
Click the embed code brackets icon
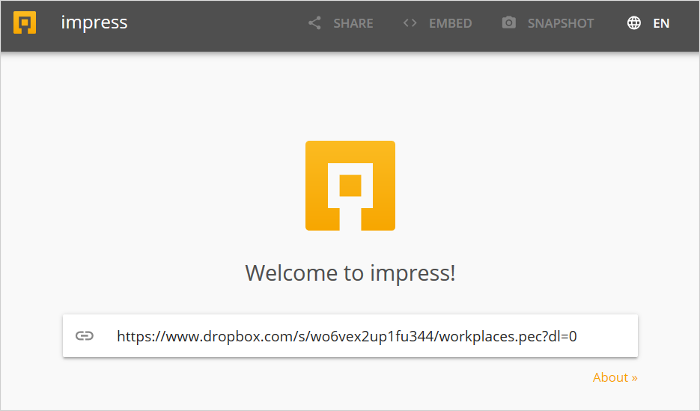410,23
